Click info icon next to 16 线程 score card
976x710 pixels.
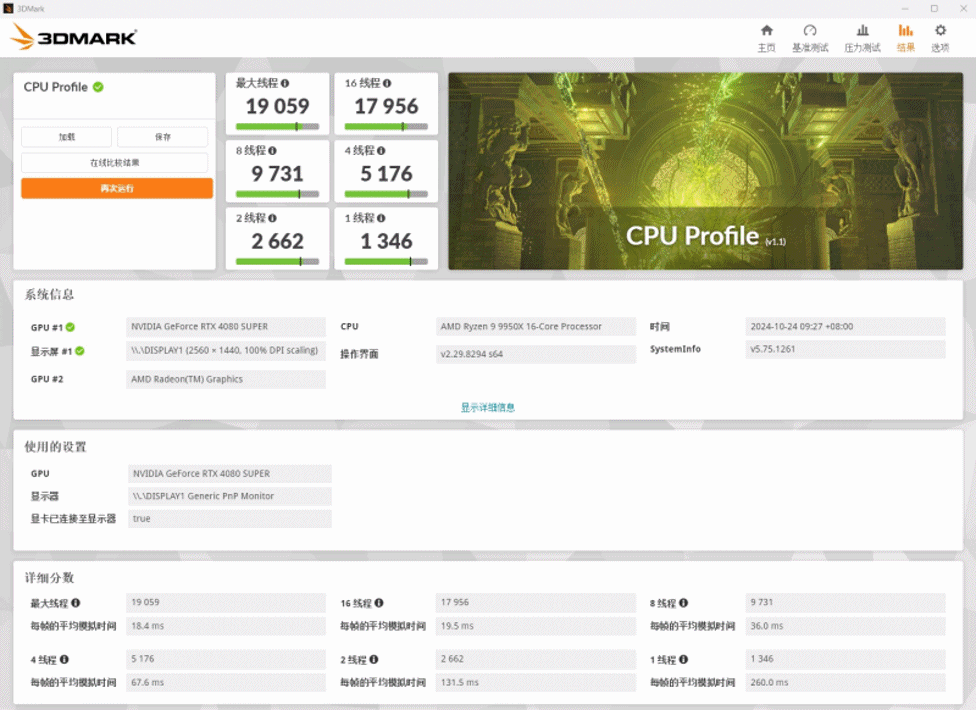[x=387, y=83]
